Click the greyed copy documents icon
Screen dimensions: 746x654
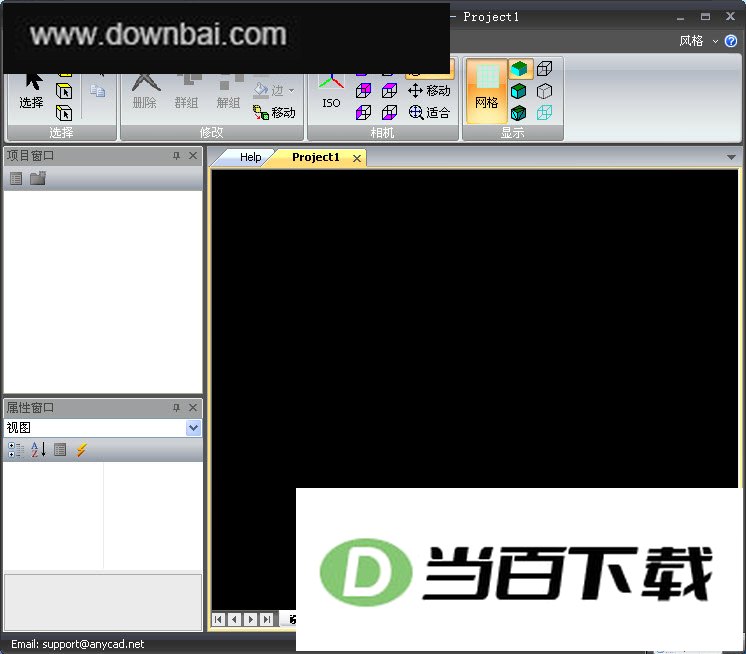tap(98, 90)
